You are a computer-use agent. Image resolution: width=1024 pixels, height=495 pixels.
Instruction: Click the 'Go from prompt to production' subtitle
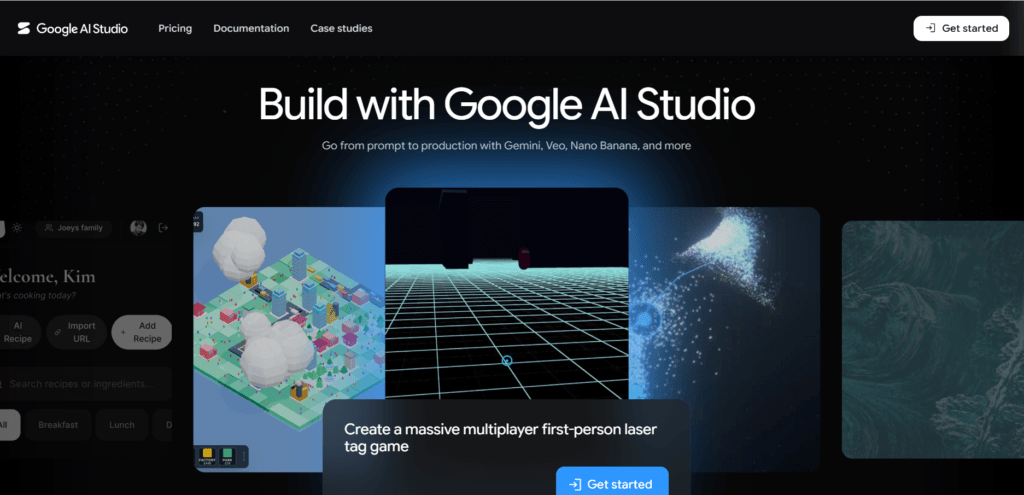pyautogui.click(x=506, y=146)
